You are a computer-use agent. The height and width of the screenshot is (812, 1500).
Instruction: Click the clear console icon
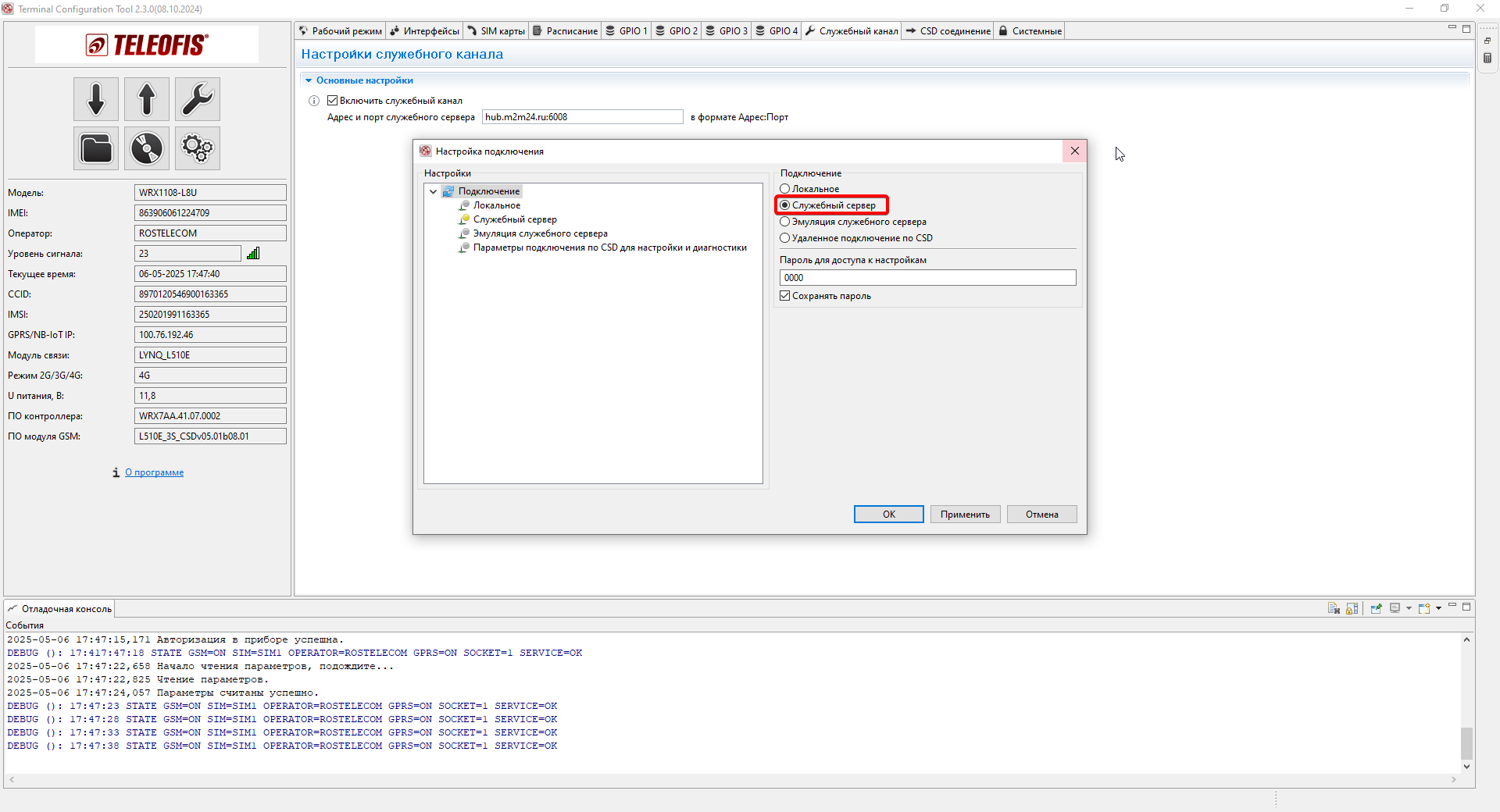1334,608
